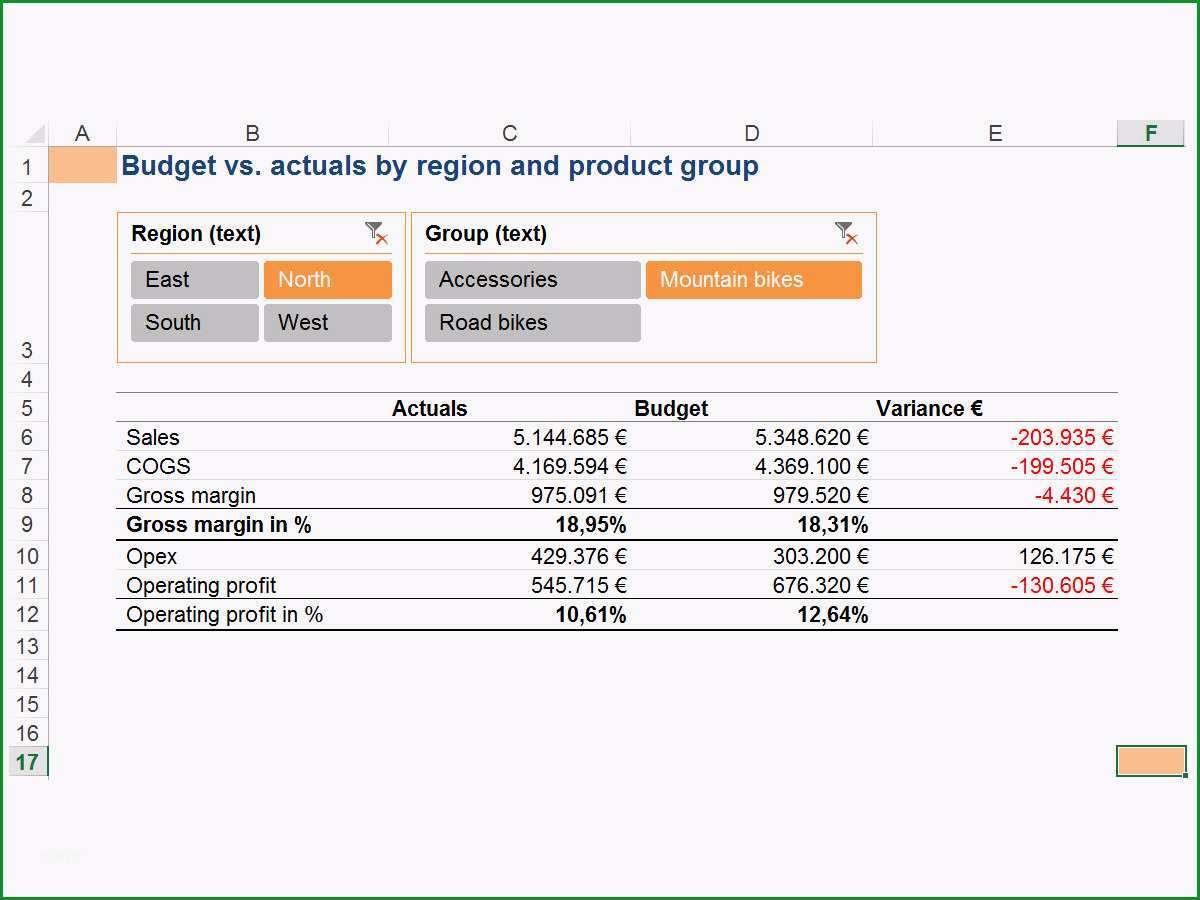1200x900 pixels.
Task: Select row 9 header
Action: [26, 525]
